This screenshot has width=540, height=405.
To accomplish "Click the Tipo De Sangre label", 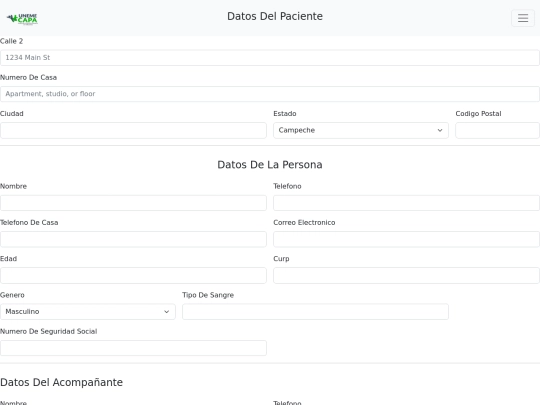I will click(x=208, y=295).
